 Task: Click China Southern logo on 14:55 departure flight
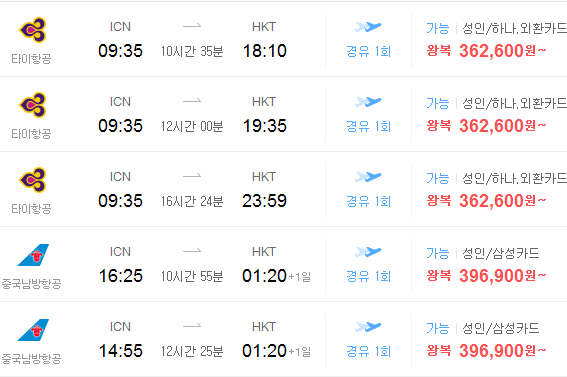(33, 330)
